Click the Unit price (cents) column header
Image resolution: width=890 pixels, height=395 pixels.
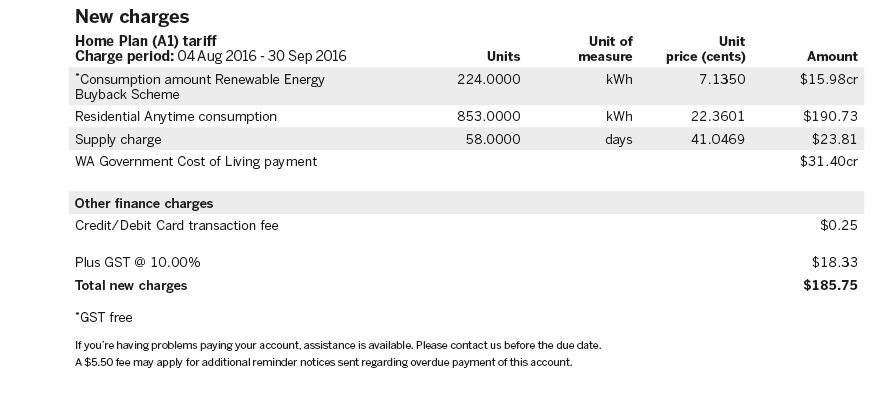[x=706, y=49]
